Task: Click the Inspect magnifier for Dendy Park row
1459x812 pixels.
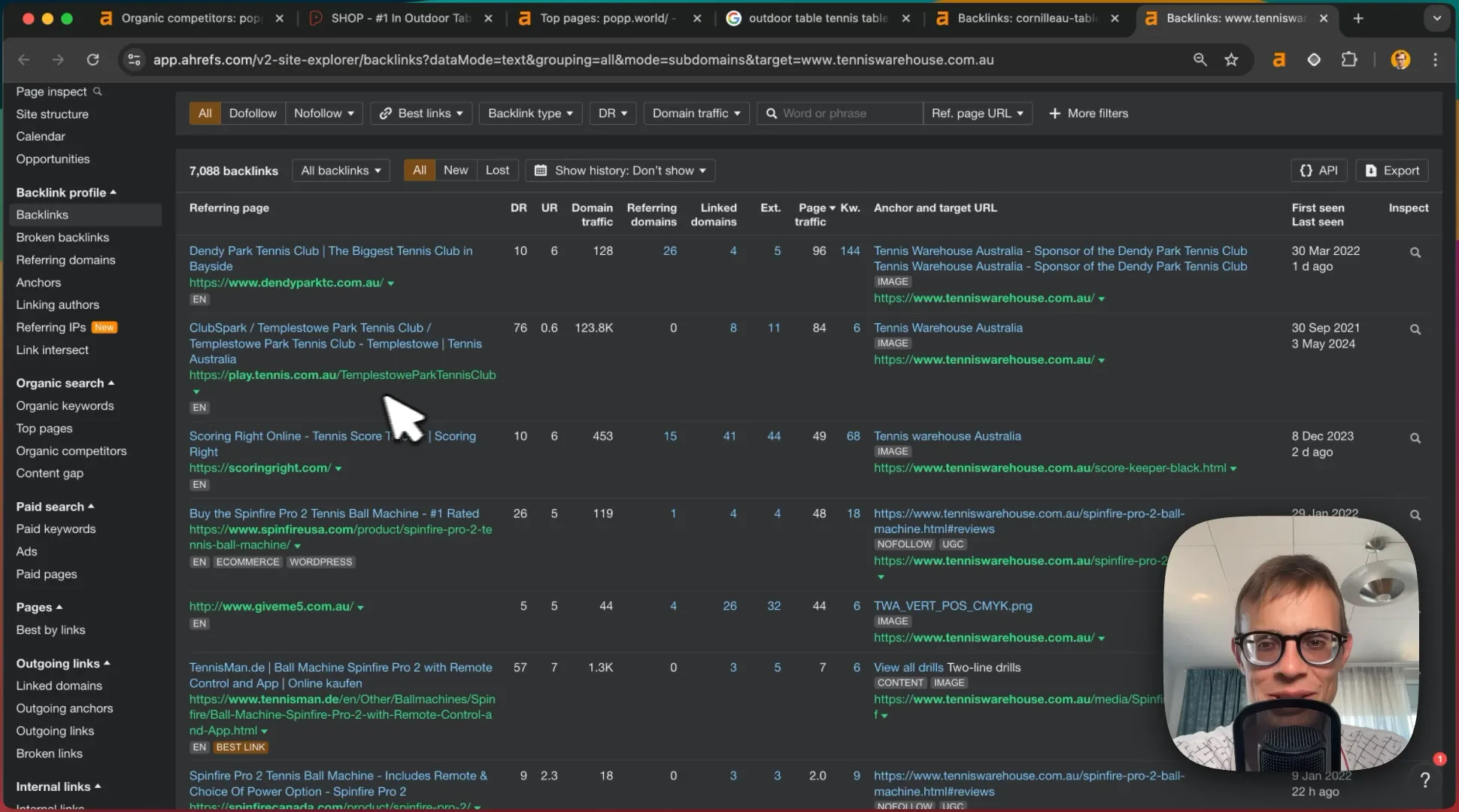Action: (x=1415, y=253)
